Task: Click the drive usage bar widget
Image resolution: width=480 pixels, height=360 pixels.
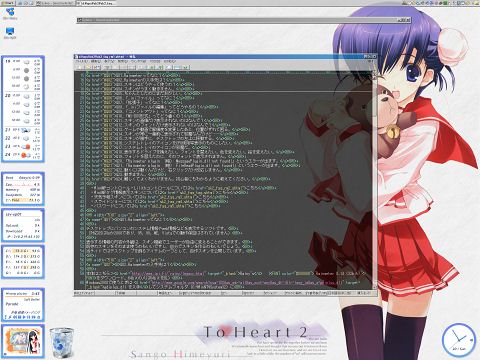Action: click(x=23, y=262)
